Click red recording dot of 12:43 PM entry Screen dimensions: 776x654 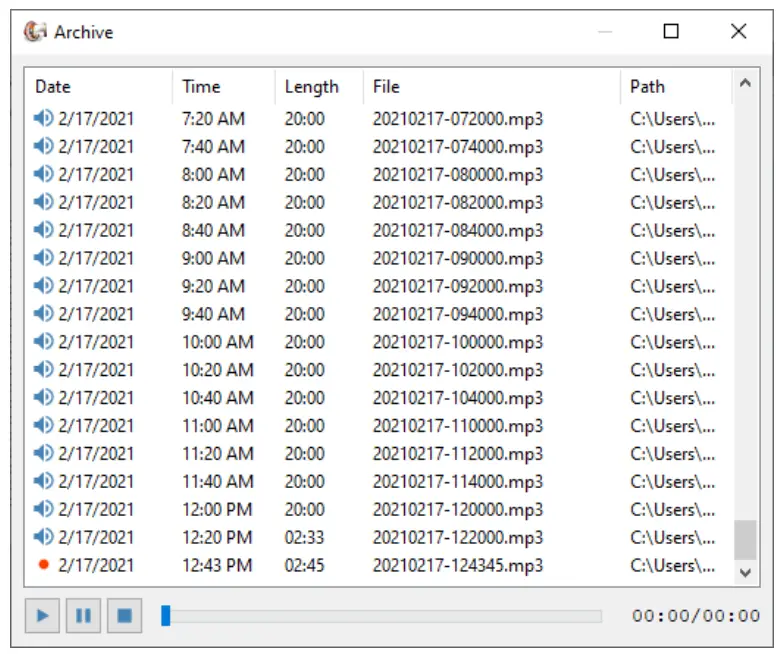coord(44,564)
